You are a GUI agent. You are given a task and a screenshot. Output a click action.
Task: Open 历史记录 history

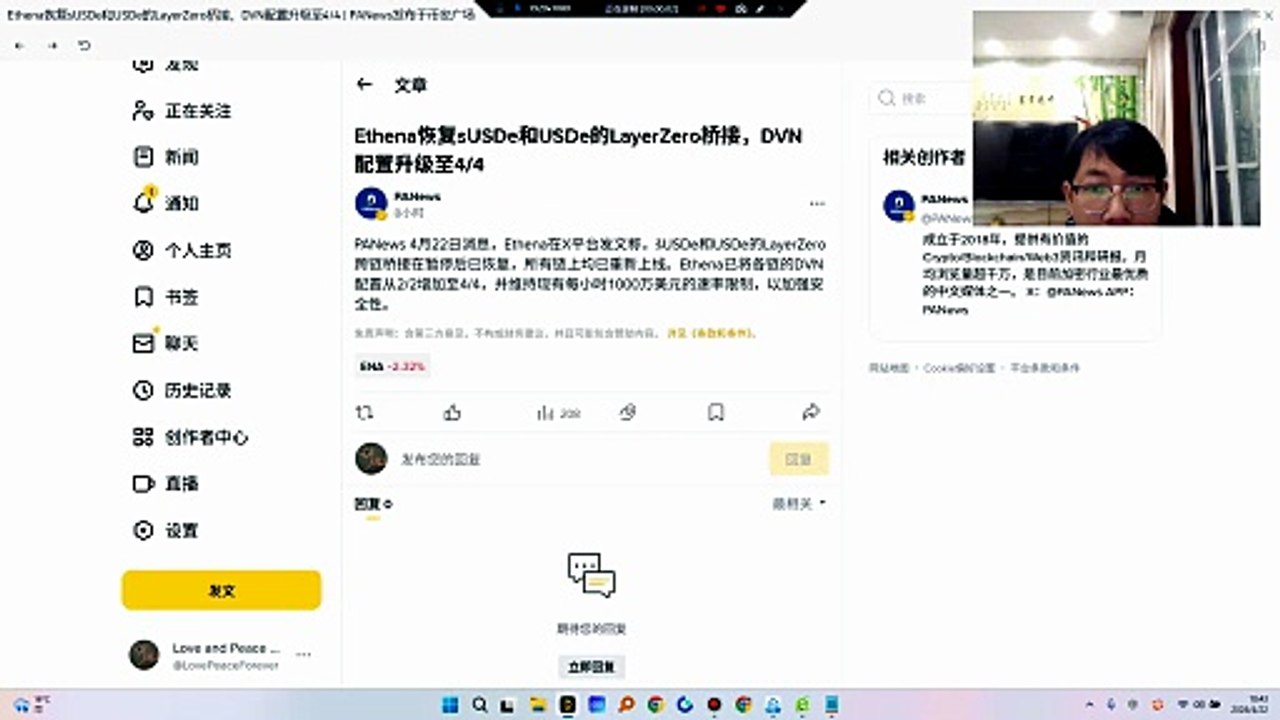[x=182, y=390]
